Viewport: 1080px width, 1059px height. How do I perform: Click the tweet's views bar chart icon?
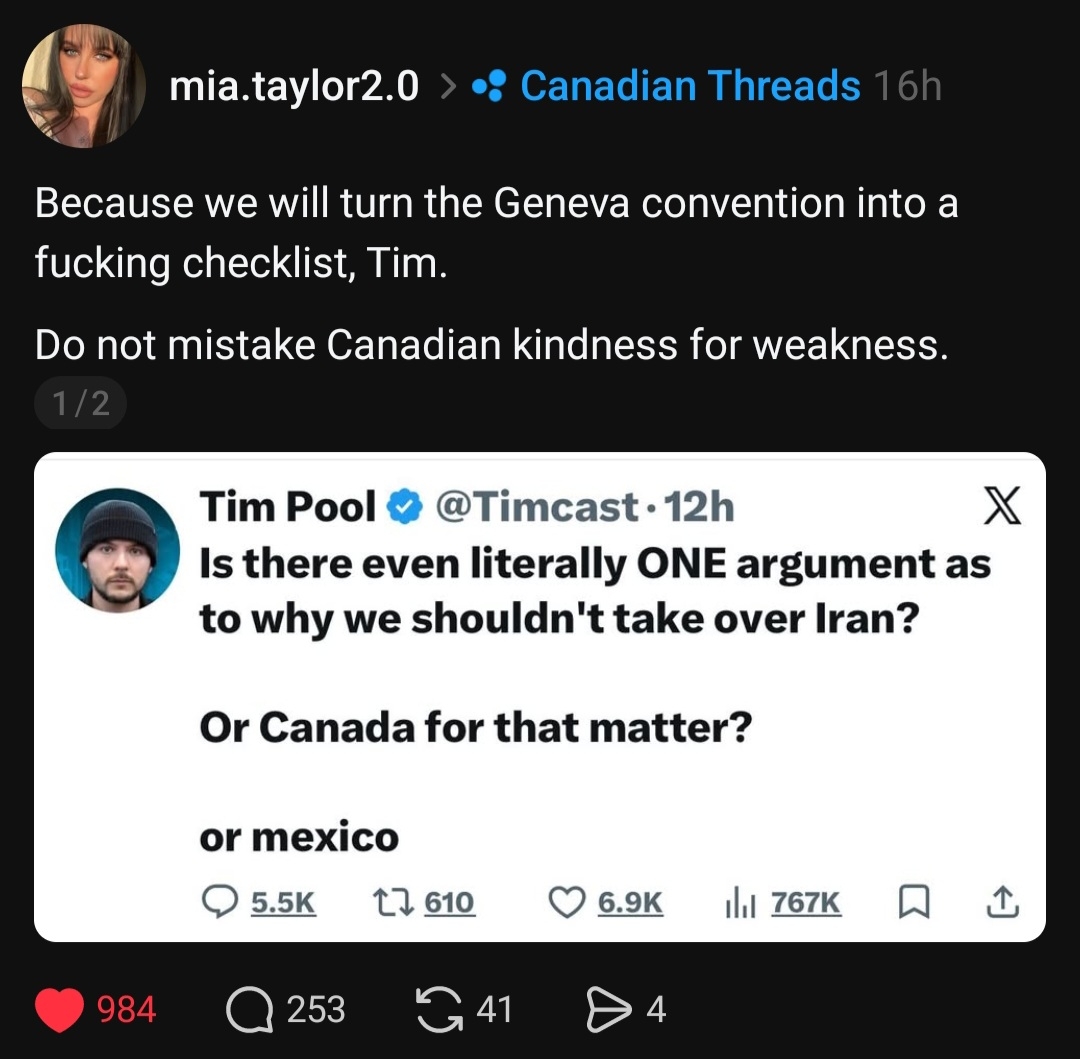coord(737,902)
